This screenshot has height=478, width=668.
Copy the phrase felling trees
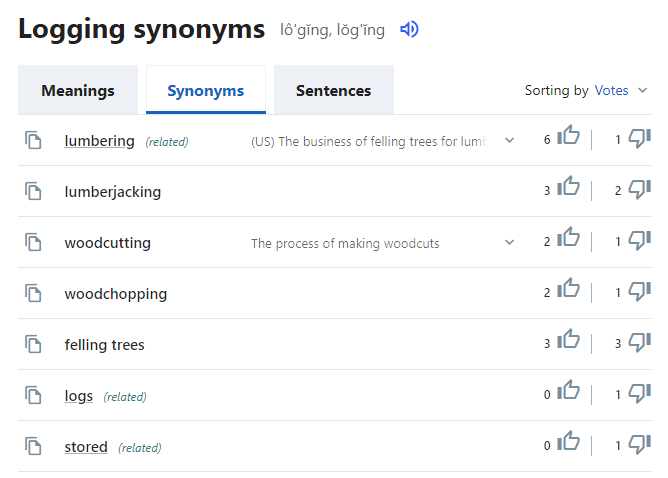click(x=33, y=344)
